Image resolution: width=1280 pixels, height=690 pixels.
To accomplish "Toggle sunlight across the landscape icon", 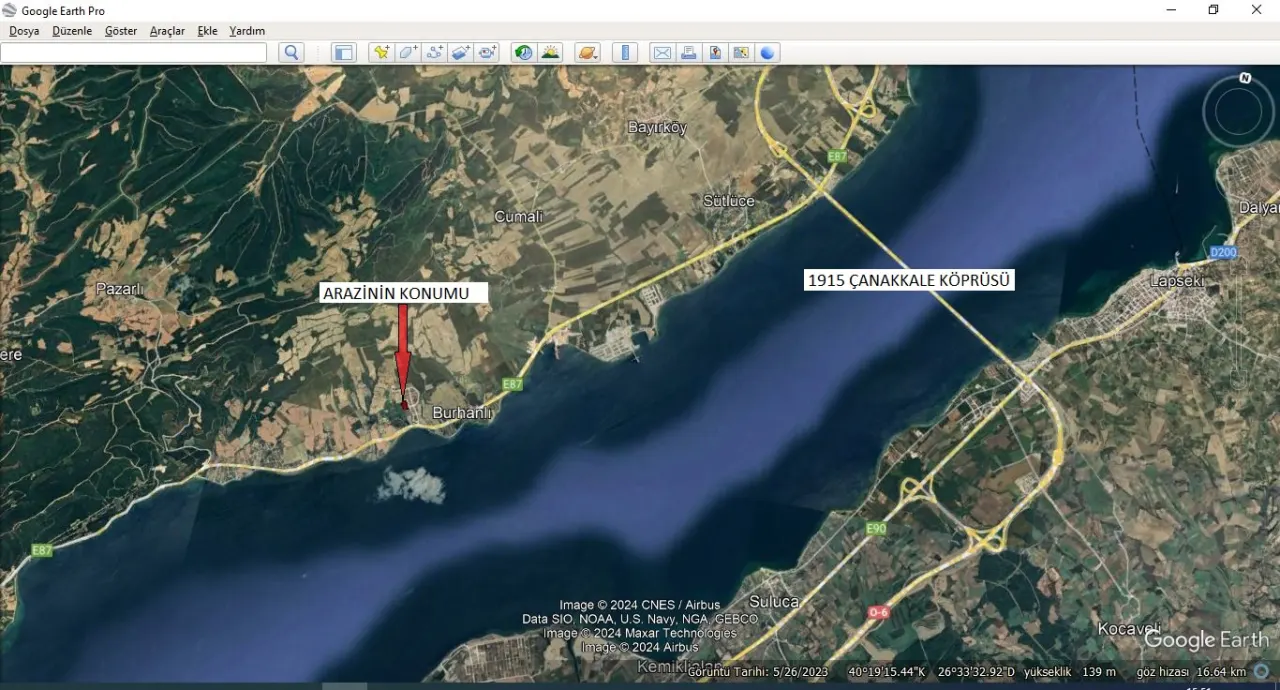I will [x=550, y=53].
